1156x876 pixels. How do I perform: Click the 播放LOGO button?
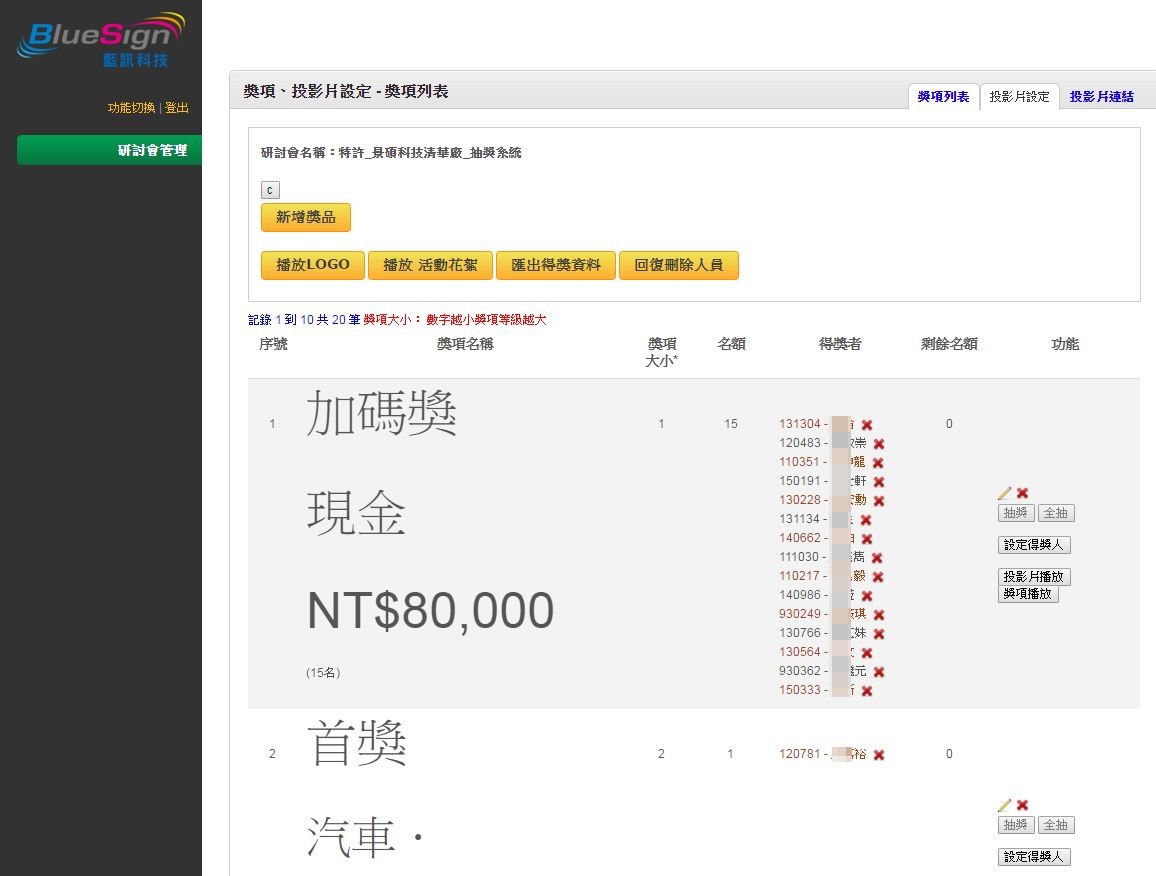313,265
